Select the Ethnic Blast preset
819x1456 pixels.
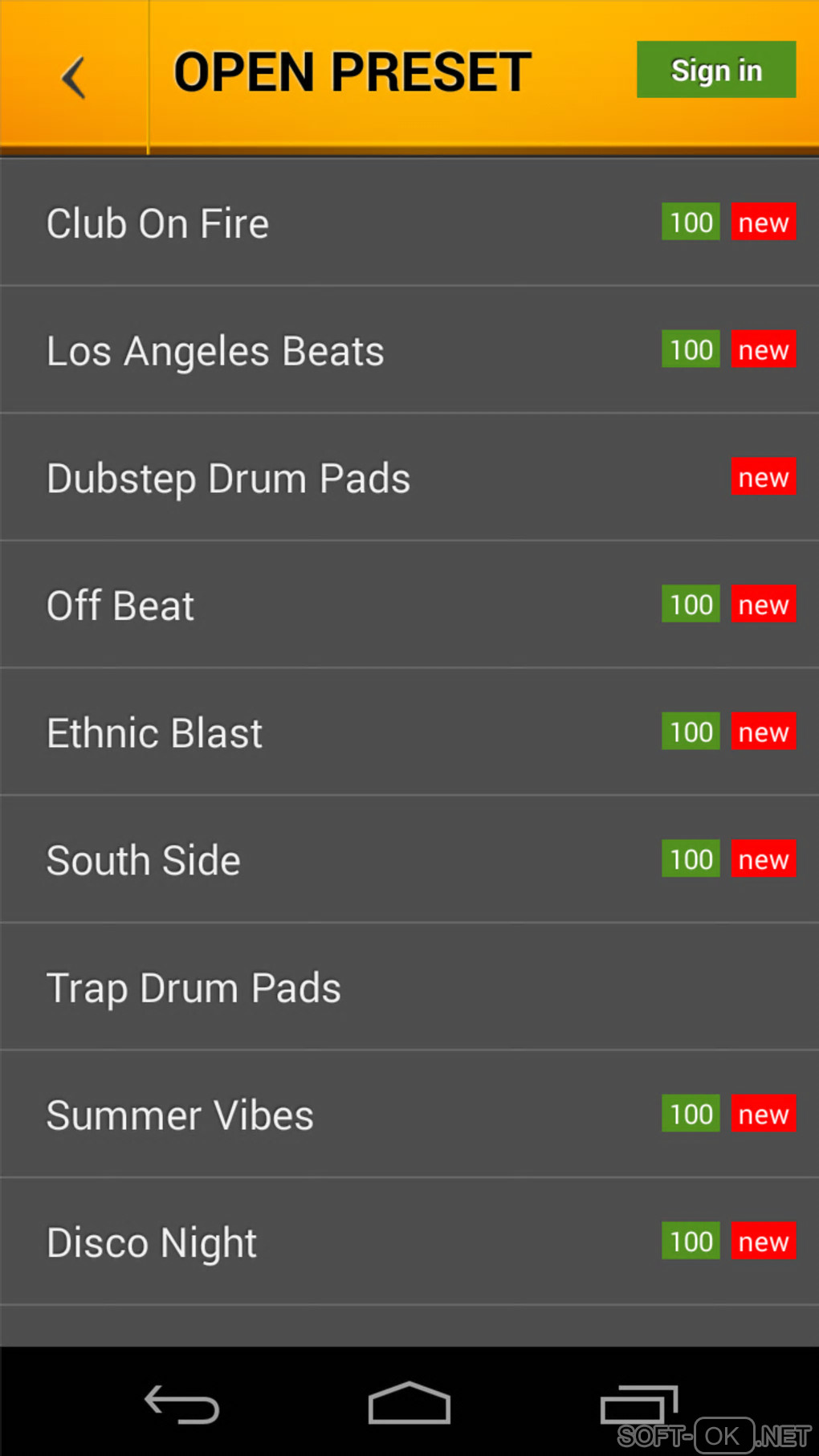pyautogui.click(x=154, y=733)
